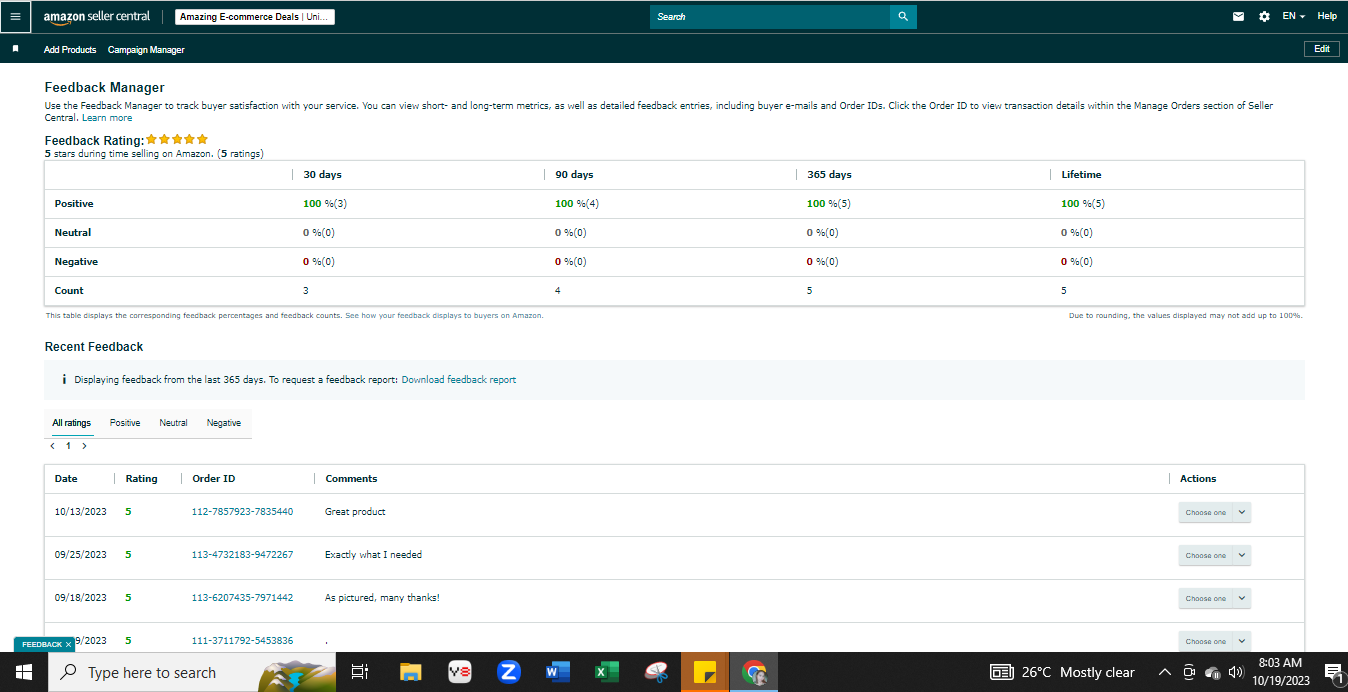The width and height of the screenshot is (1348, 692).
Task: Open the action dropdown for Great product
Action: (1214, 512)
